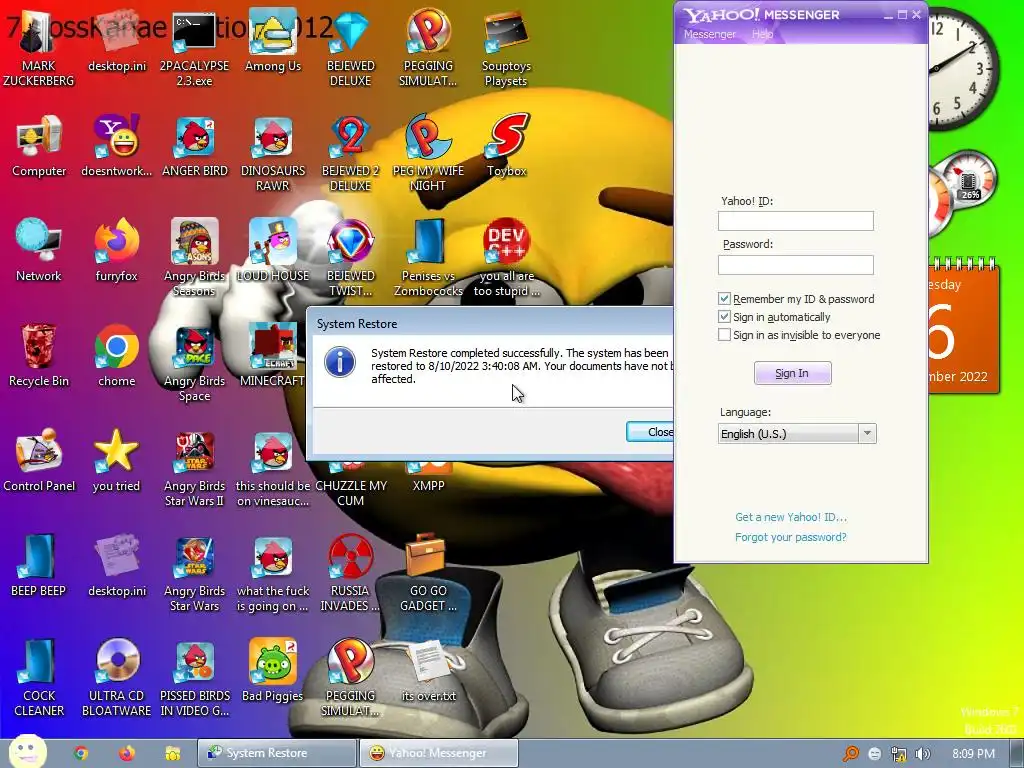Launch Chrome from the taskbar
Screen dimensions: 1024x768
[81, 753]
